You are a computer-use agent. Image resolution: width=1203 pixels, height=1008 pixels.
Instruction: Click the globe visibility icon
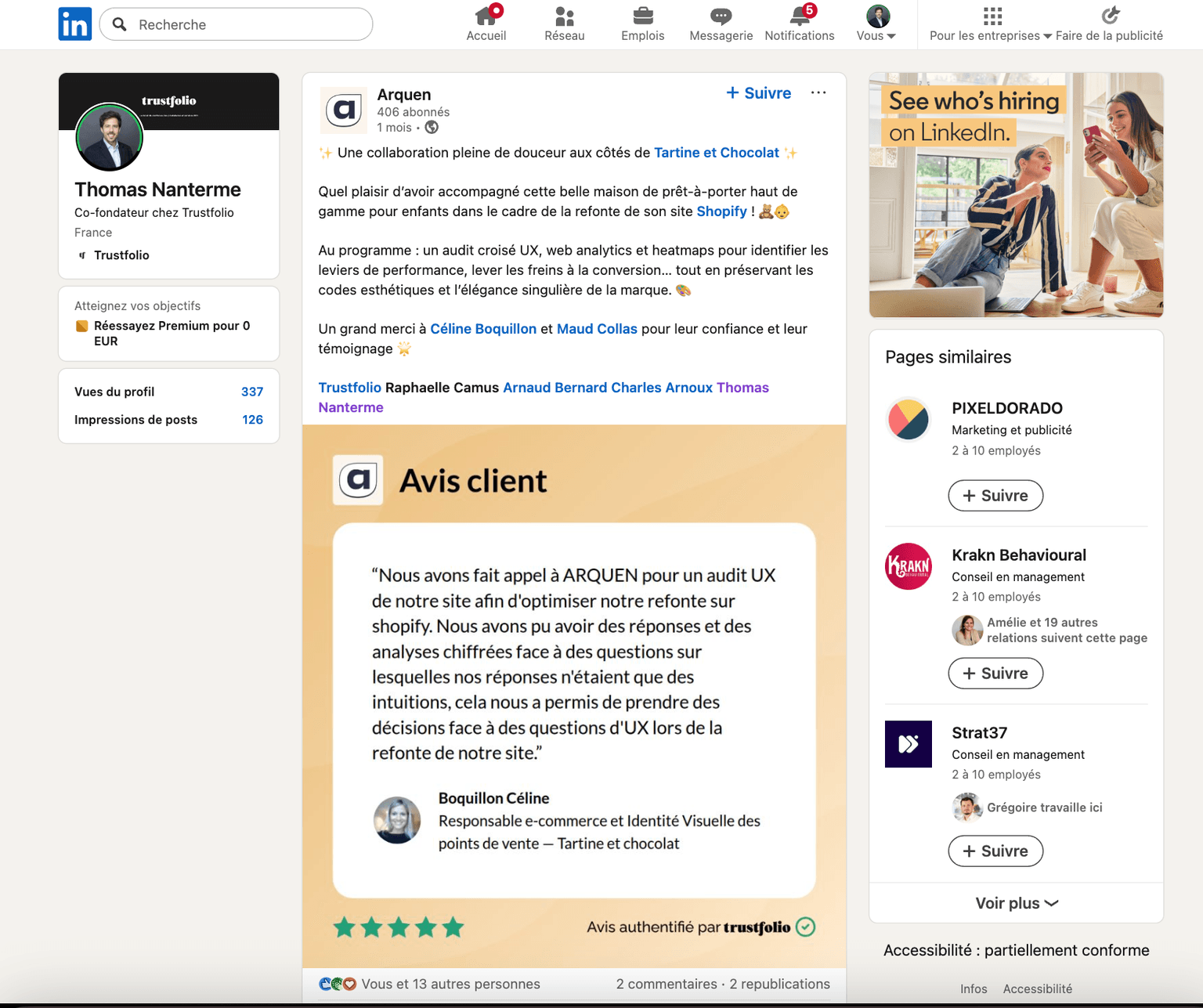point(432,127)
